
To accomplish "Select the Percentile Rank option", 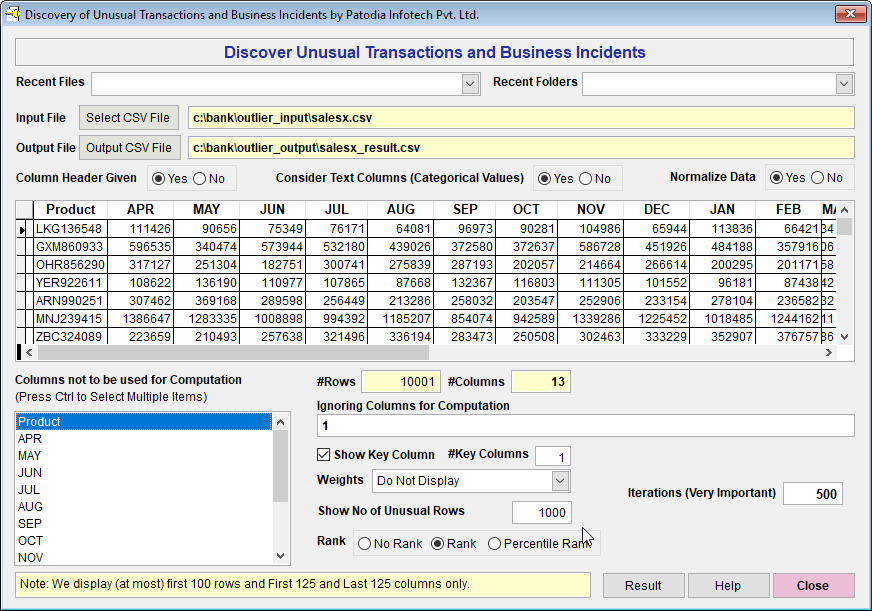I will pos(495,543).
